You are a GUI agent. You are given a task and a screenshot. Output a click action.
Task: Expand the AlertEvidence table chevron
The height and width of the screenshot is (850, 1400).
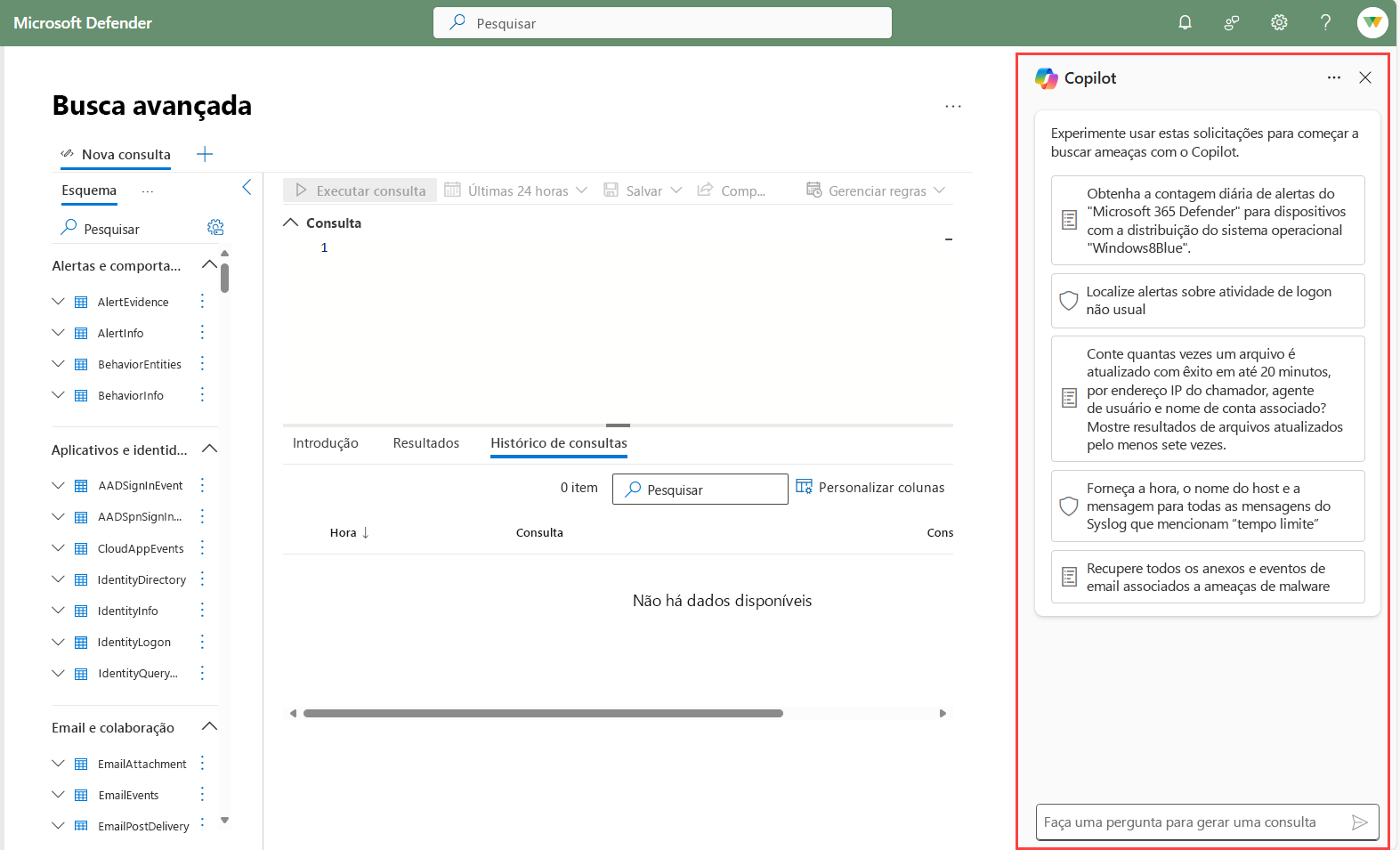[58, 302]
